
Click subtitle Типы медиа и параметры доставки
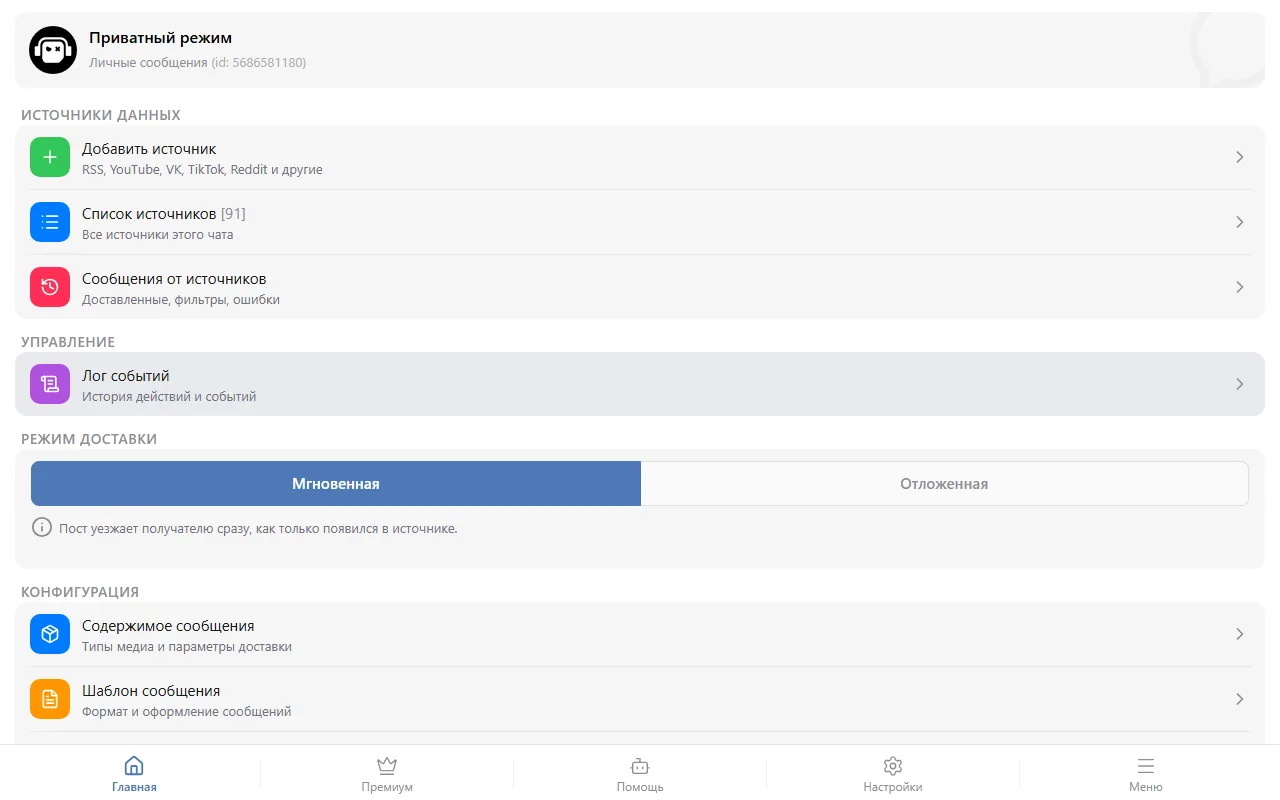pyautogui.click(x=187, y=647)
